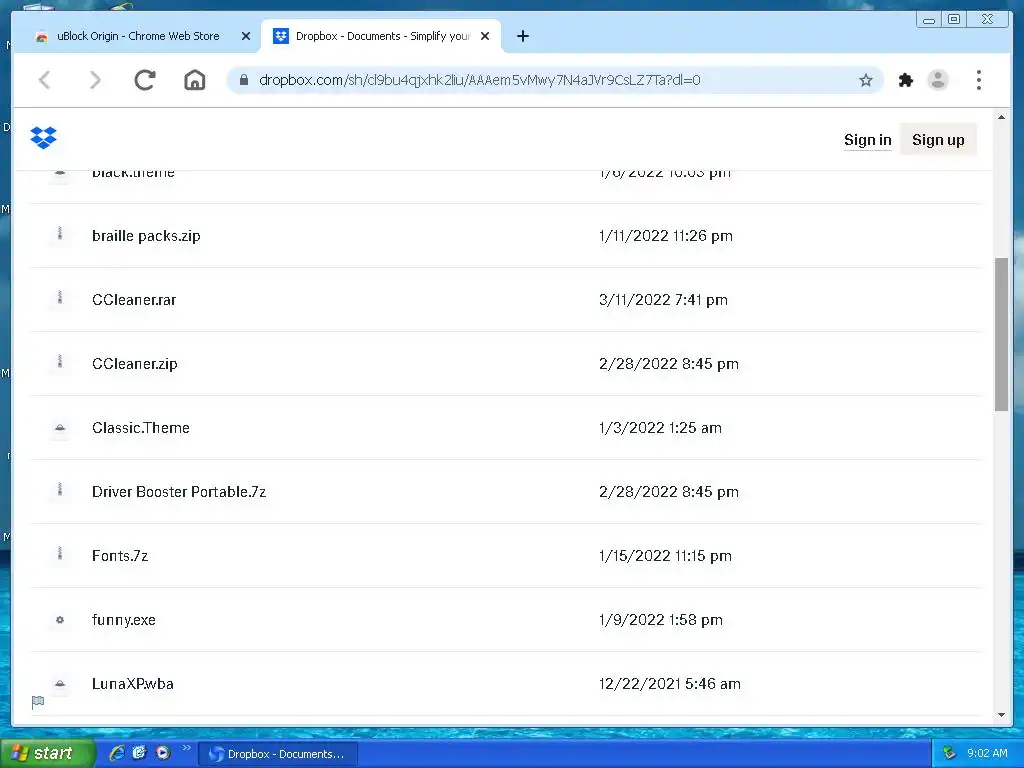
Task: Open the braille packs.zip file
Action: click(146, 236)
